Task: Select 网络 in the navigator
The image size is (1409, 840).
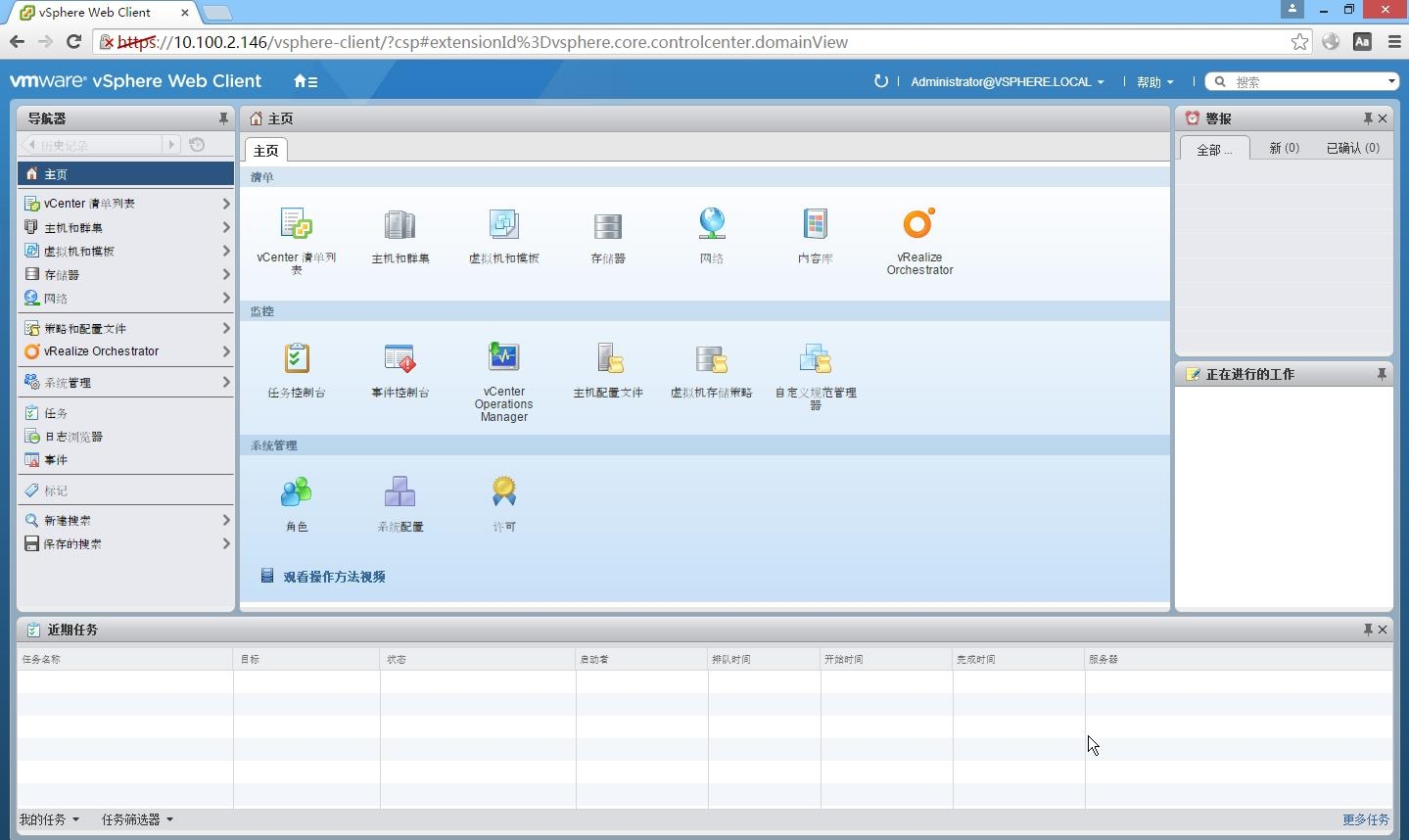Action: tap(125, 298)
